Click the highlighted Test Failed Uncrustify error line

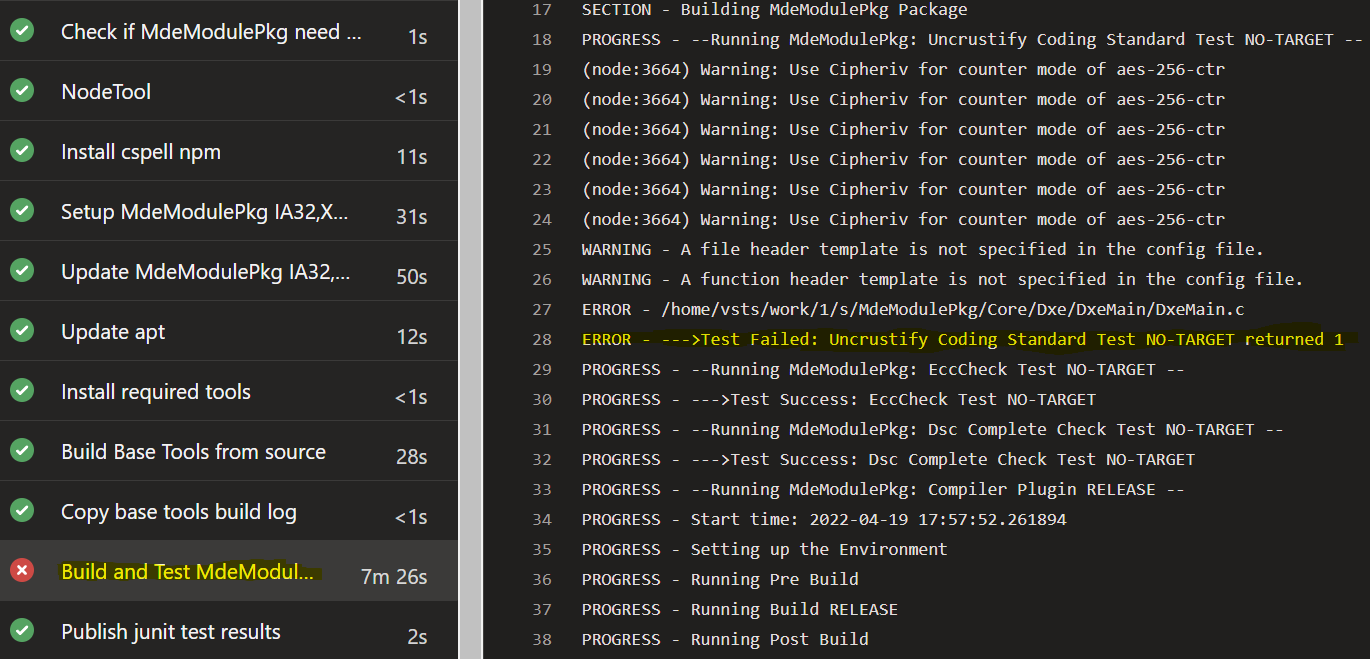pyautogui.click(x=962, y=340)
